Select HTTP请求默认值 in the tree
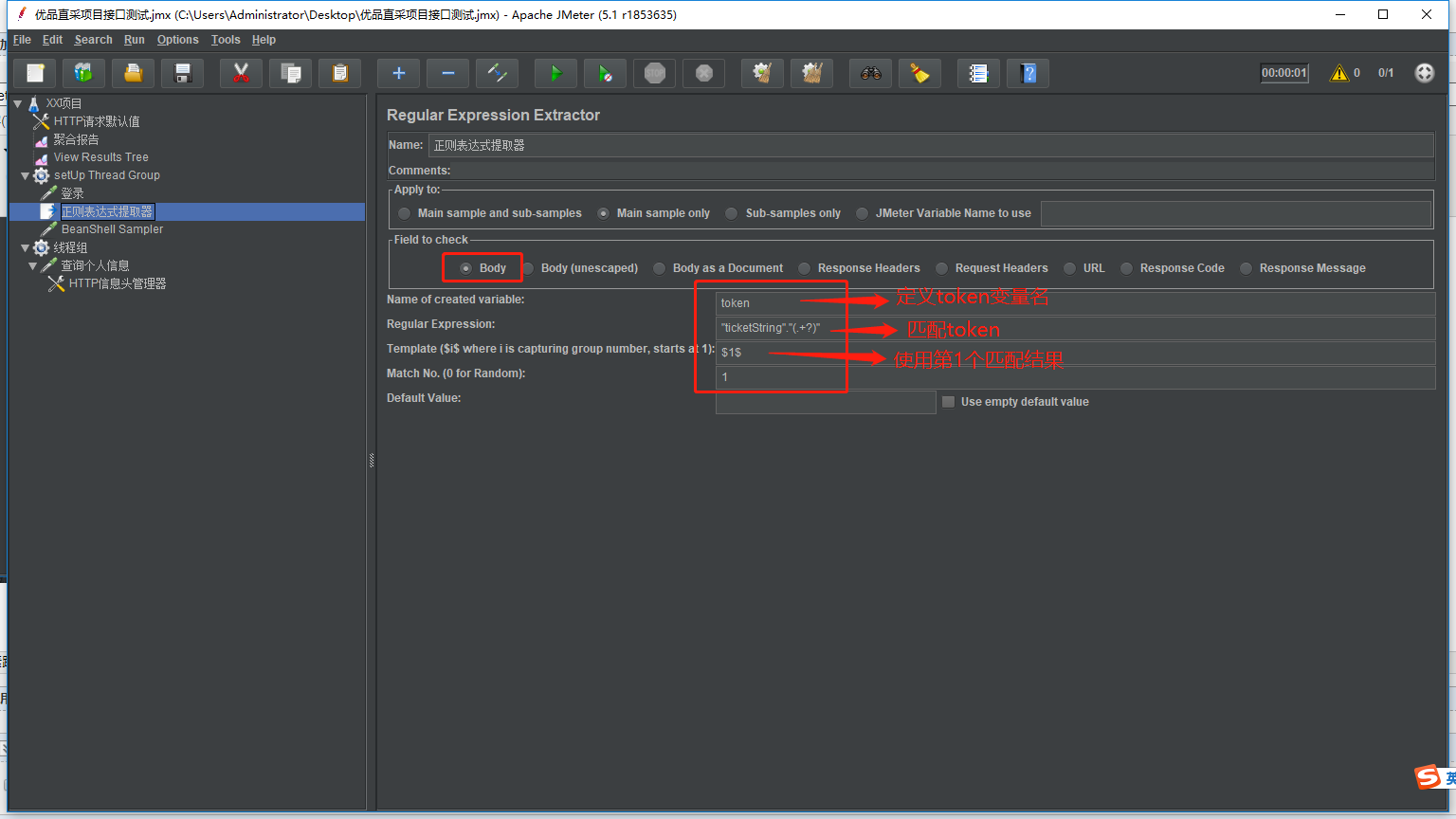1456x819 pixels. pos(97,121)
